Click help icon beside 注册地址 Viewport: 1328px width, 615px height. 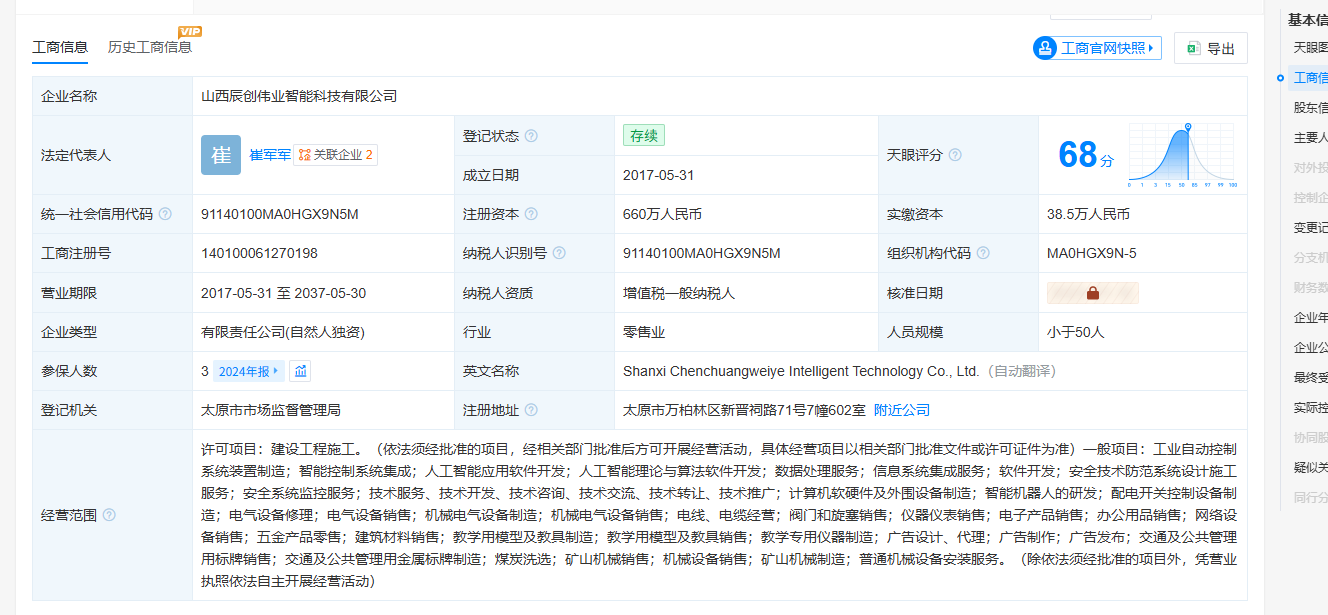[531, 410]
